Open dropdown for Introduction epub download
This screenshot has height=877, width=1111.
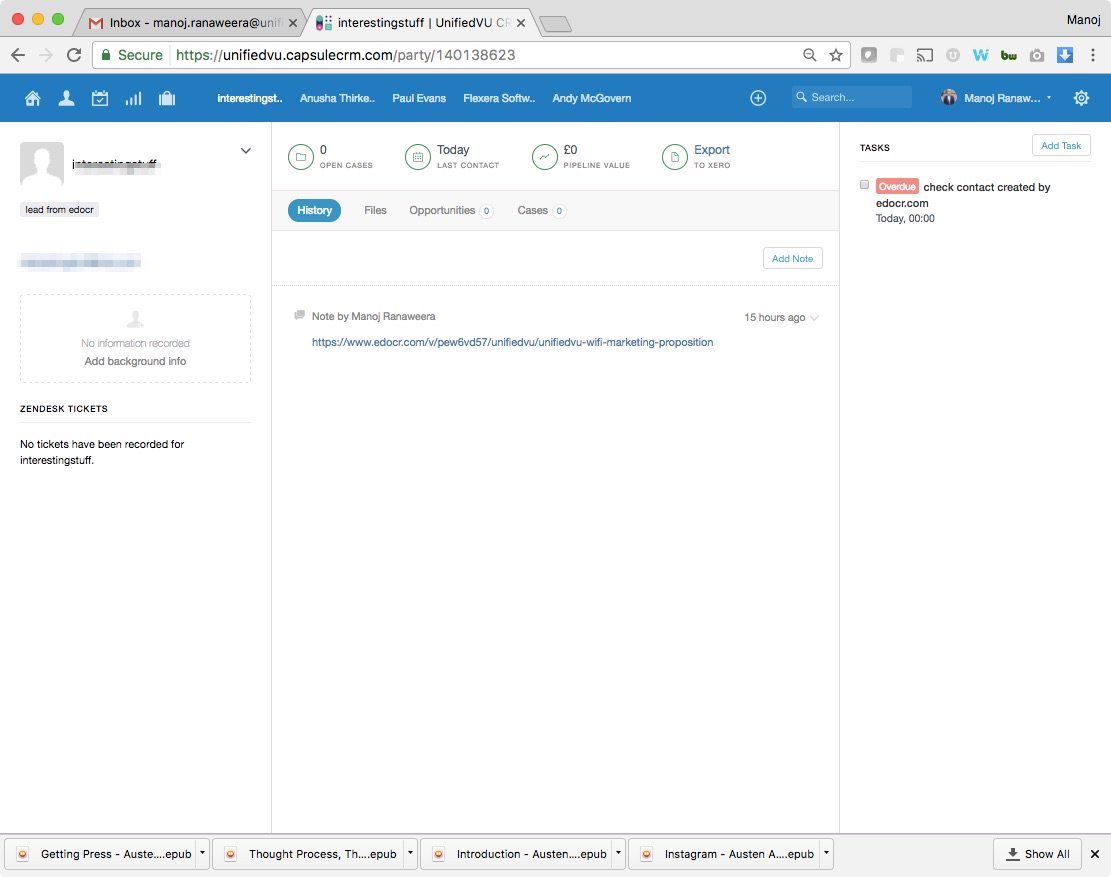pyautogui.click(x=618, y=854)
